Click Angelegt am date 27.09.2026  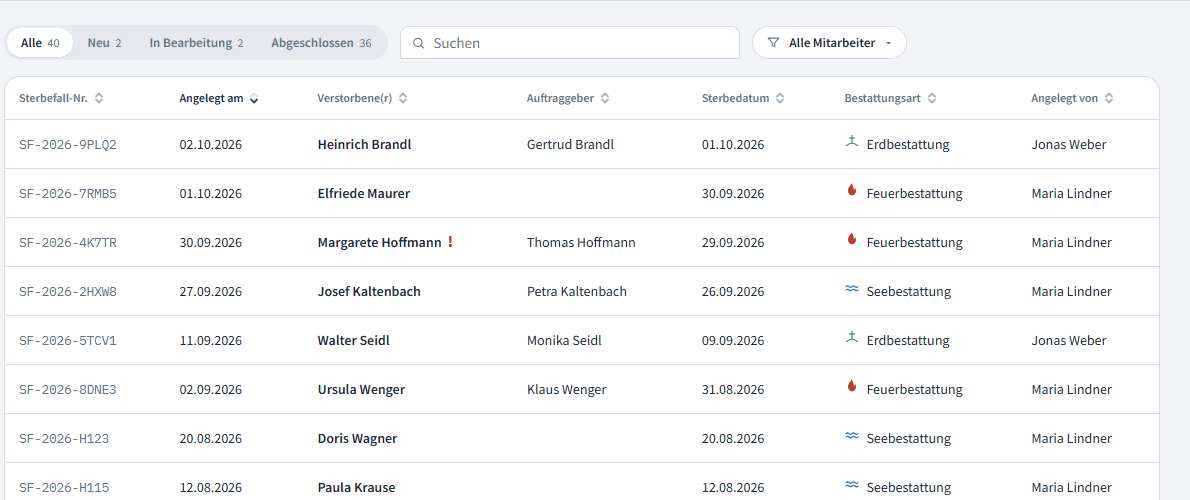coord(211,291)
